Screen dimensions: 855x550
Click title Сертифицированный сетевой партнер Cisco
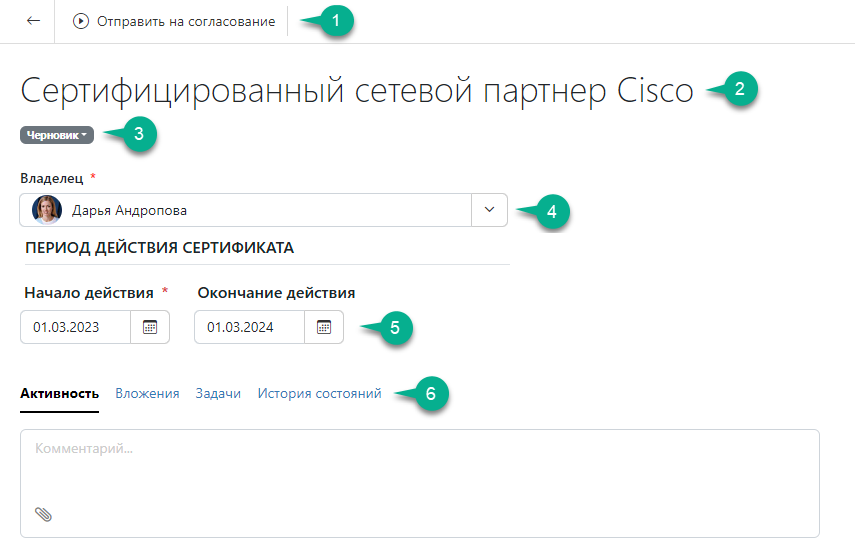point(357,90)
